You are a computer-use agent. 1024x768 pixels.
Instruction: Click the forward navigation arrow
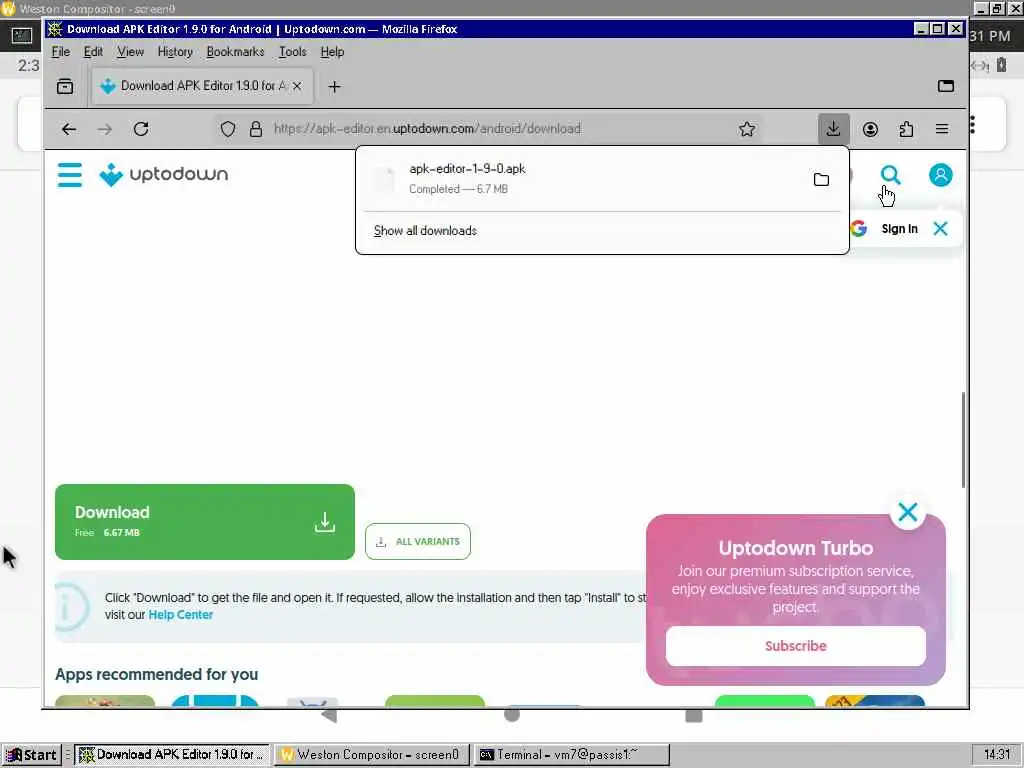[x=104, y=129]
